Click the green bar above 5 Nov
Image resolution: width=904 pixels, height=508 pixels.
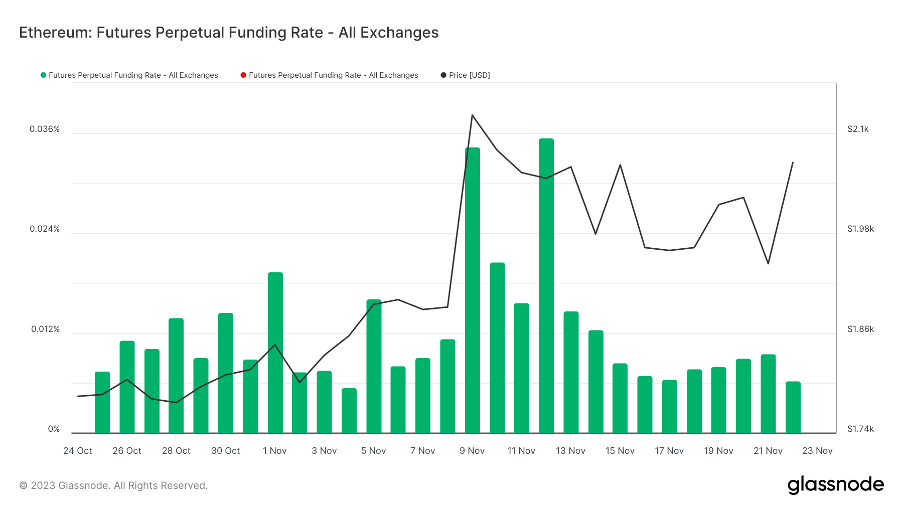click(x=373, y=365)
